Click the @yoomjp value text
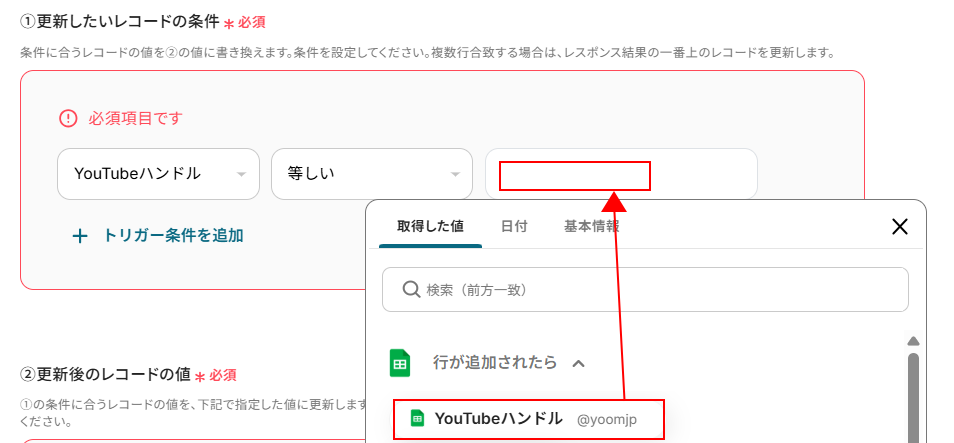The image size is (954, 443). coord(607,419)
